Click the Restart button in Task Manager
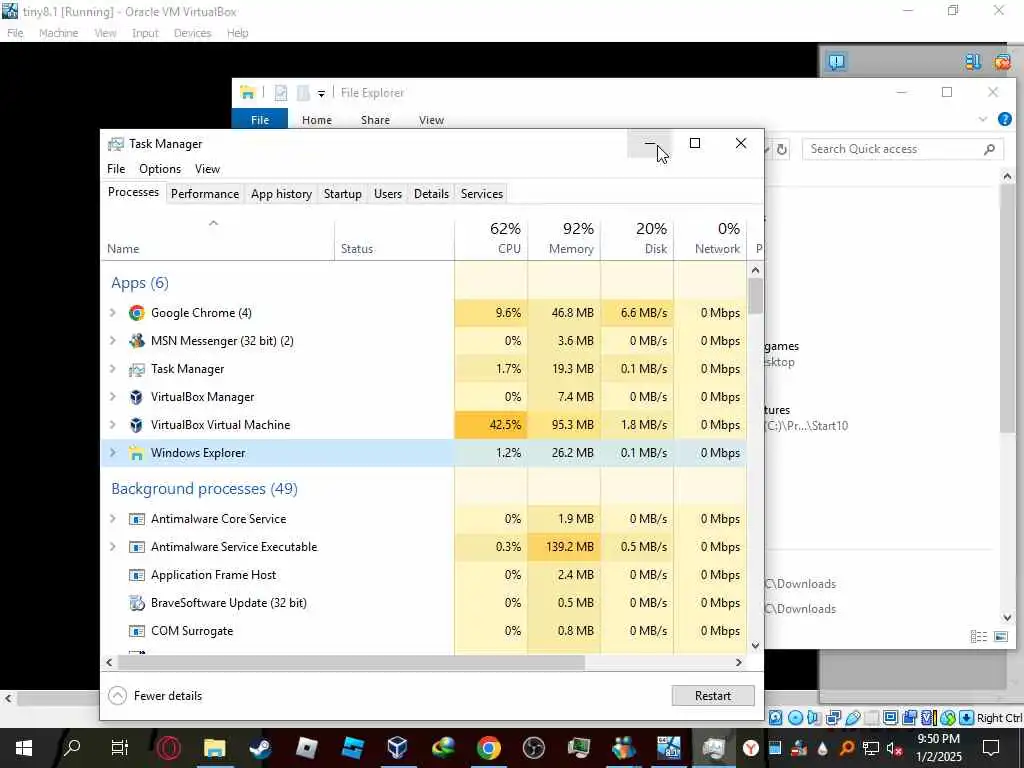This screenshot has width=1024, height=768. pos(713,696)
